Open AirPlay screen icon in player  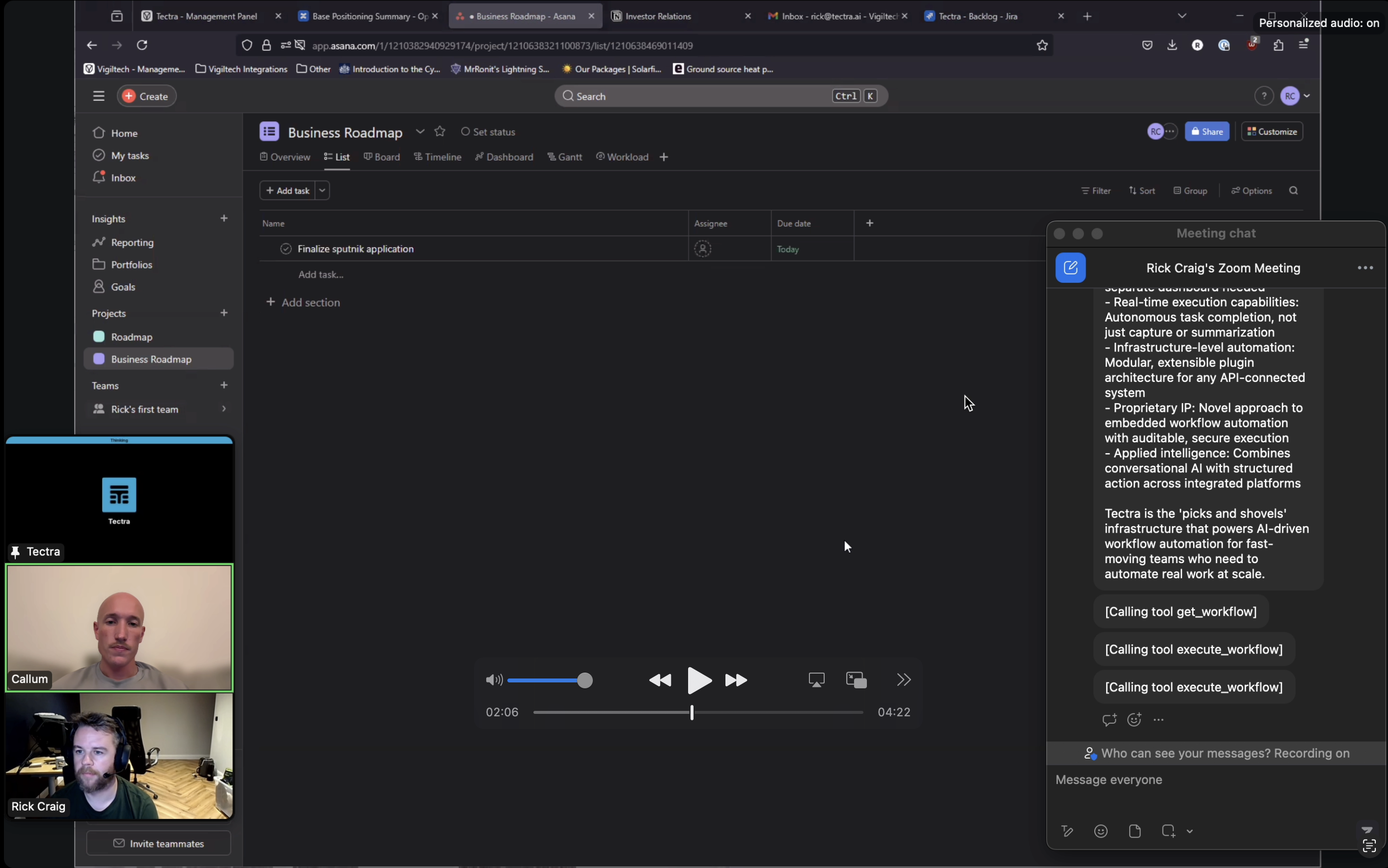tap(816, 680)
